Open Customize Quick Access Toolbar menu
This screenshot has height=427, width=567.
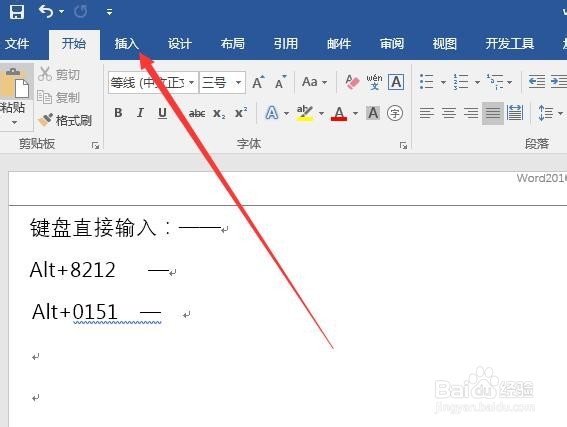(109, 12)
